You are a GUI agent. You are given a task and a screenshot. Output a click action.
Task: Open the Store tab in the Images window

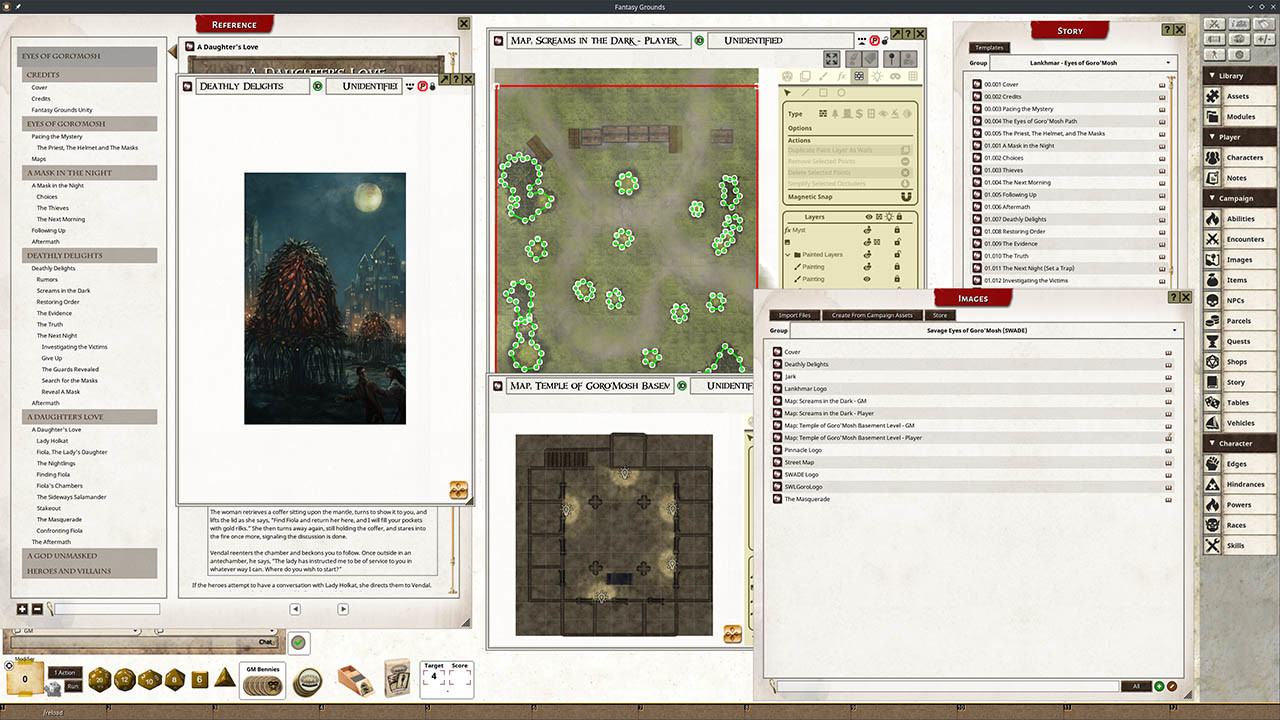coord(939,314)
